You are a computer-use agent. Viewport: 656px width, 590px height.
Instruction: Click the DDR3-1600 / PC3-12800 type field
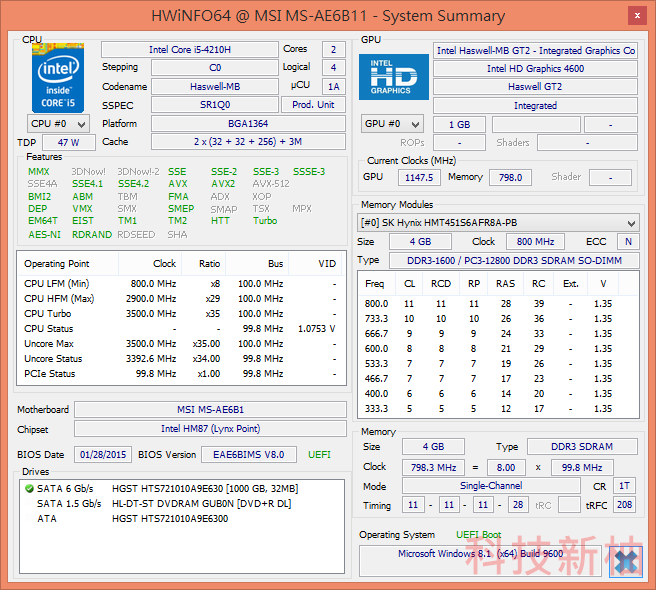click(x=514, y=260)
